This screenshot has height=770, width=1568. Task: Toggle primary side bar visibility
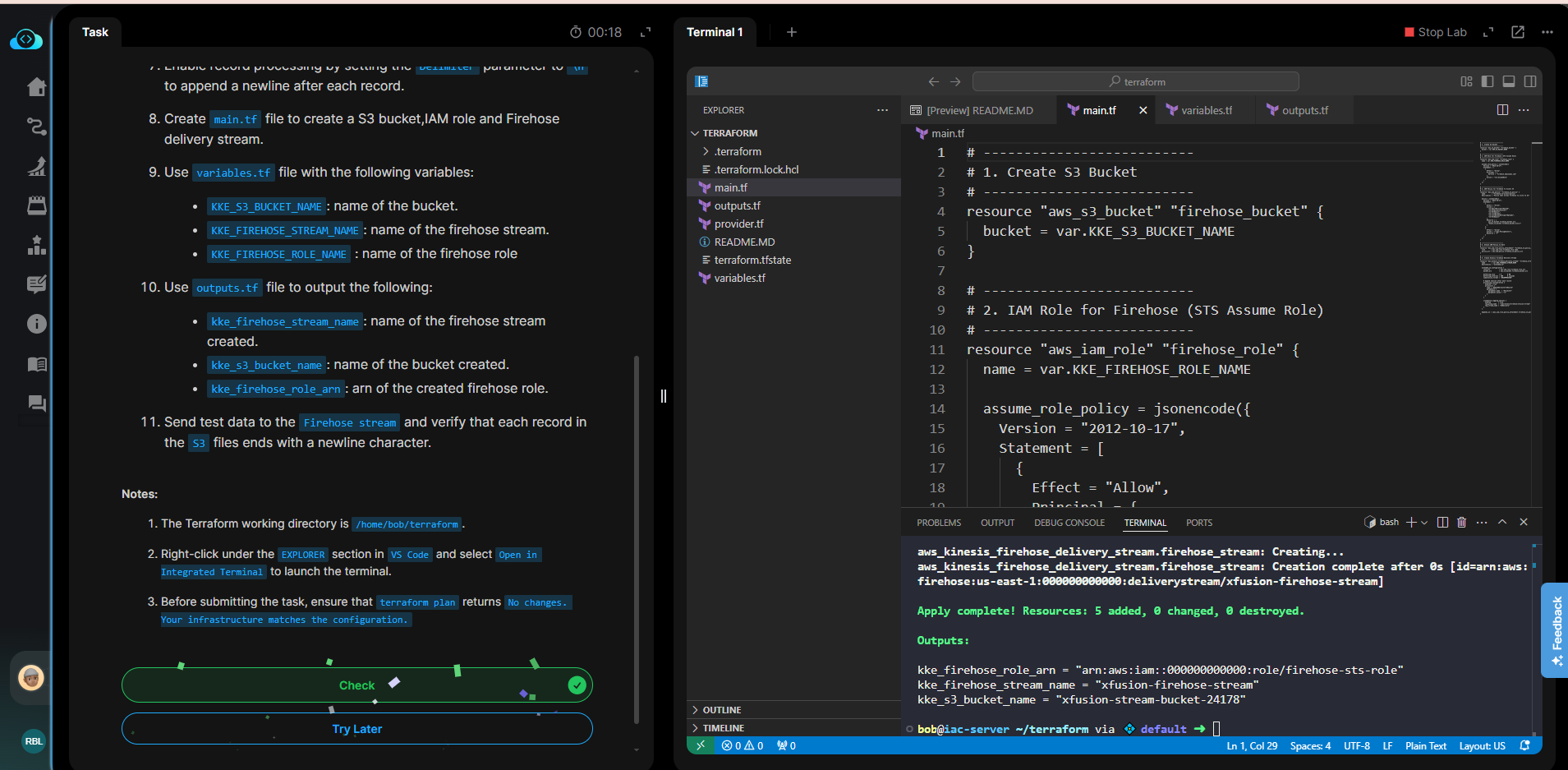point(1488,81)
